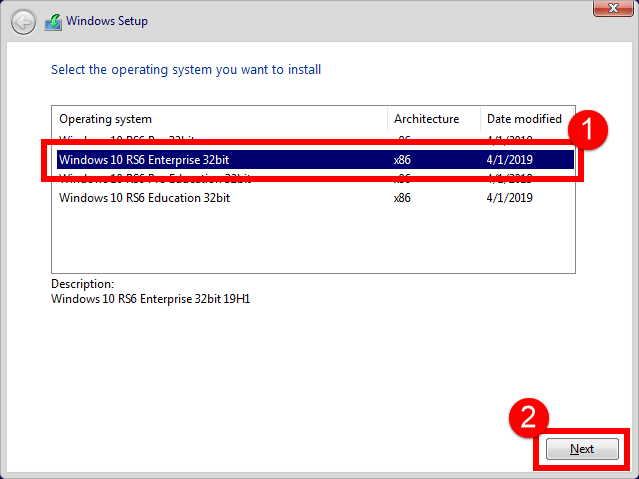
Task: Click the Architecture column header
Action: tap(434, 119)
